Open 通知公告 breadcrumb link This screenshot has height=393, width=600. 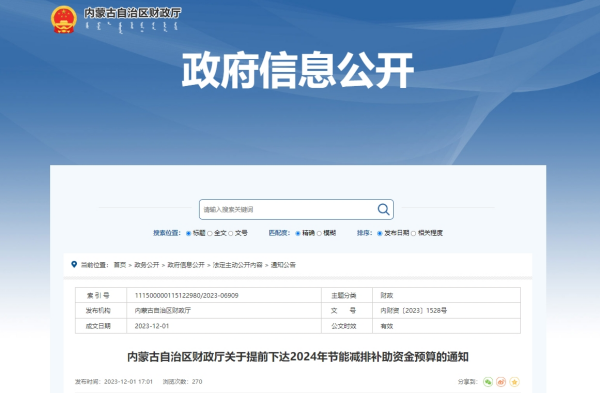(283, 265)
